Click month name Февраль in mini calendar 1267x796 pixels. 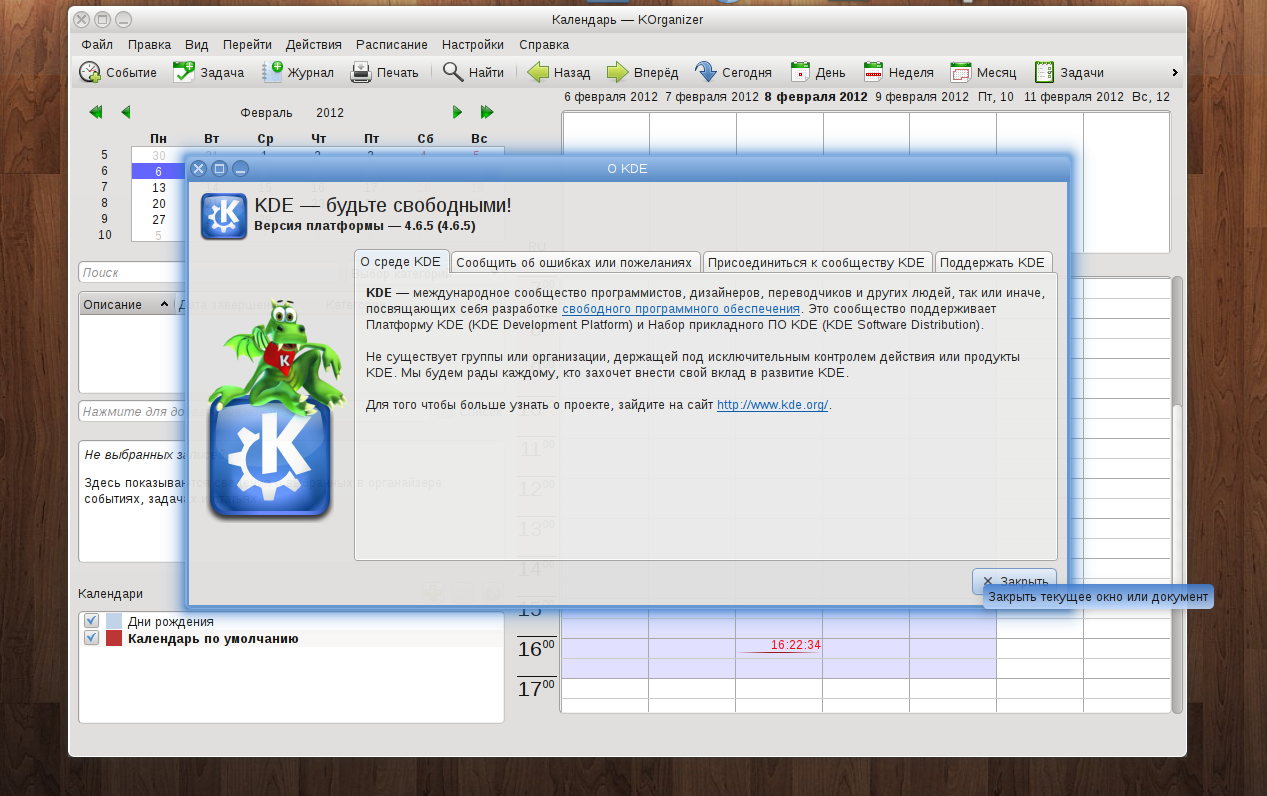266,113
